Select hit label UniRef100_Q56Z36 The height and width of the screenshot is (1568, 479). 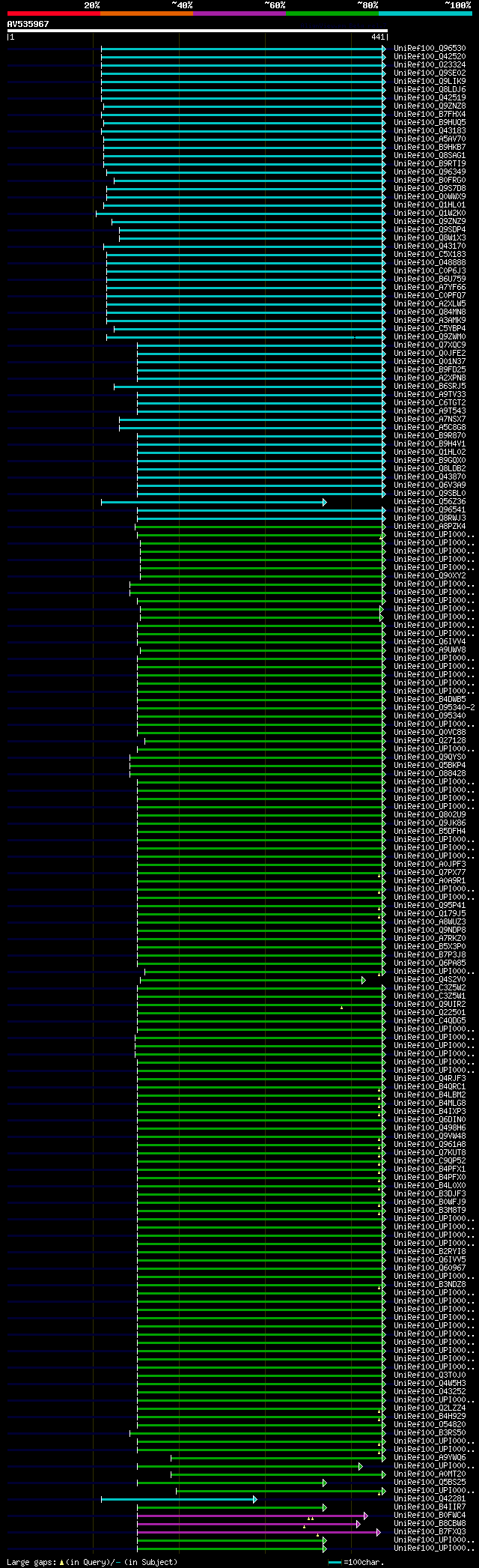click(x=430, y=502)
